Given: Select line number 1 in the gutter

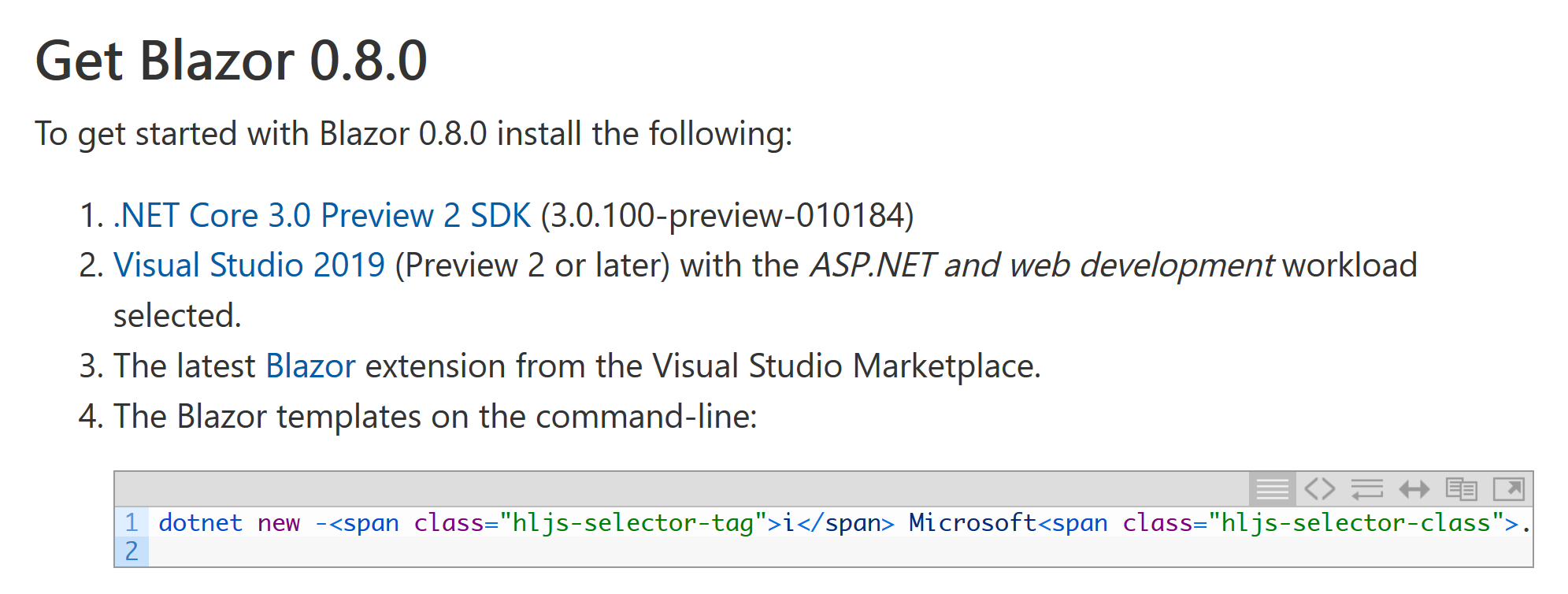Looking at the screenshot, I should [132, 522].
